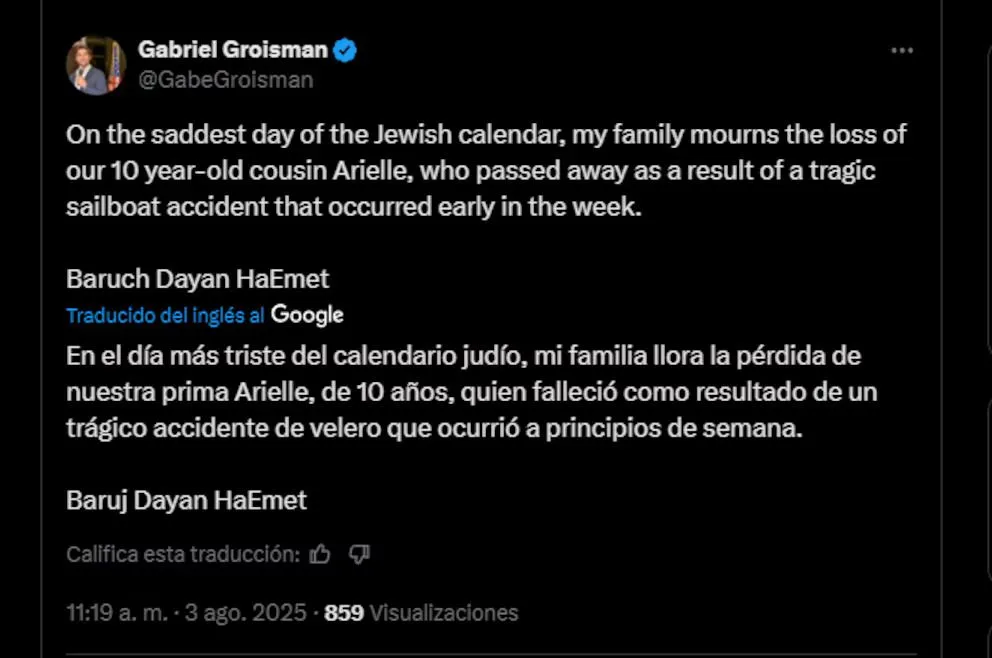Screen dimensions: 992x658
Task: Give thumbs down to the translation
Action: [x=359, y=554]
